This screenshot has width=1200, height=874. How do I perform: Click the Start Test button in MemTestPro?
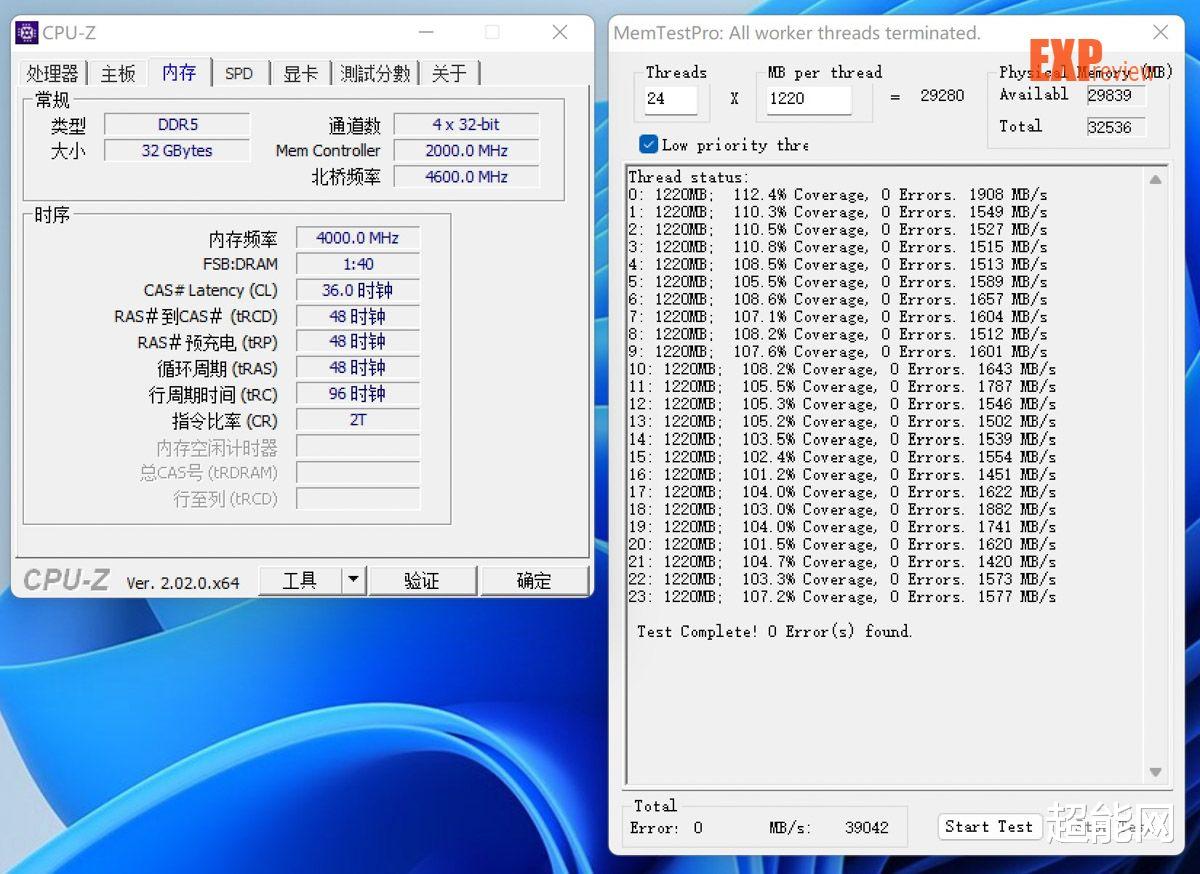(989, 827)
